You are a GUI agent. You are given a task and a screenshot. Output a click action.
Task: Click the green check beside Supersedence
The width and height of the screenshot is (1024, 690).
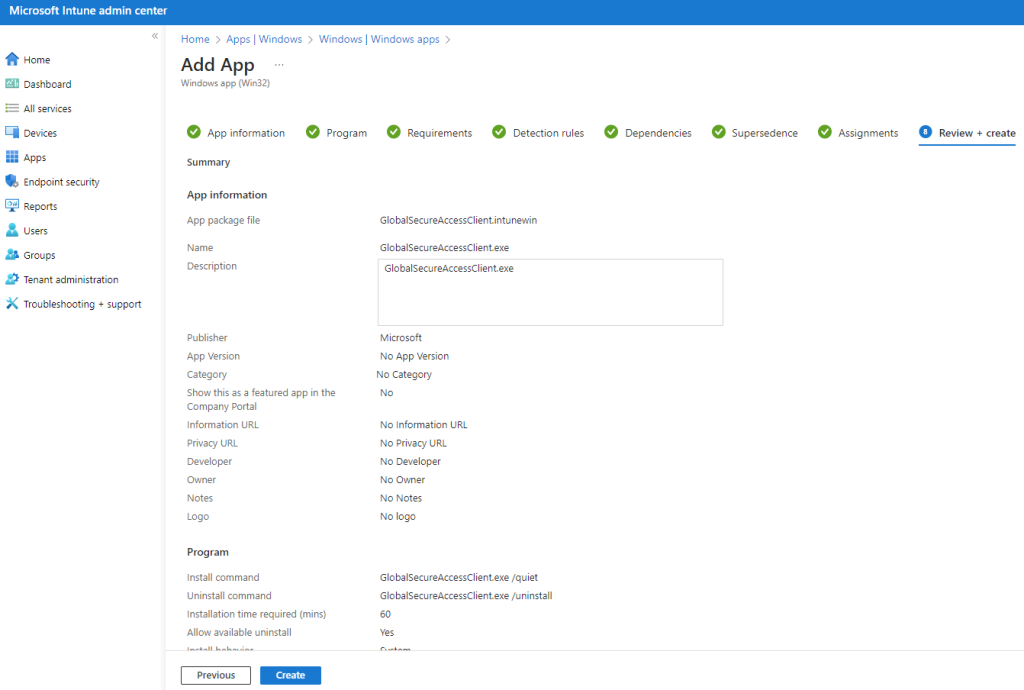tap(718, 132)
